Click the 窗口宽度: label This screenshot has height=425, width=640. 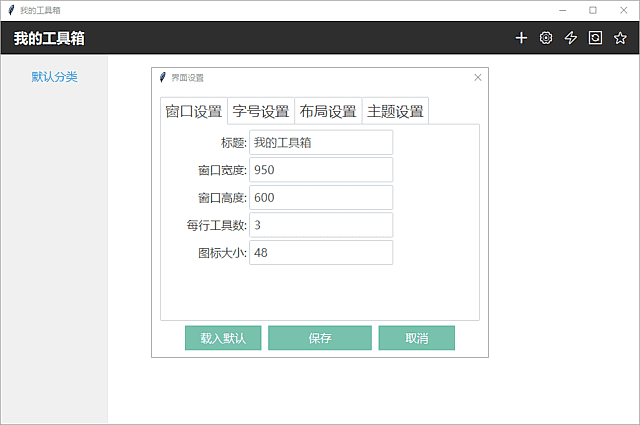(x=222, y=170)
